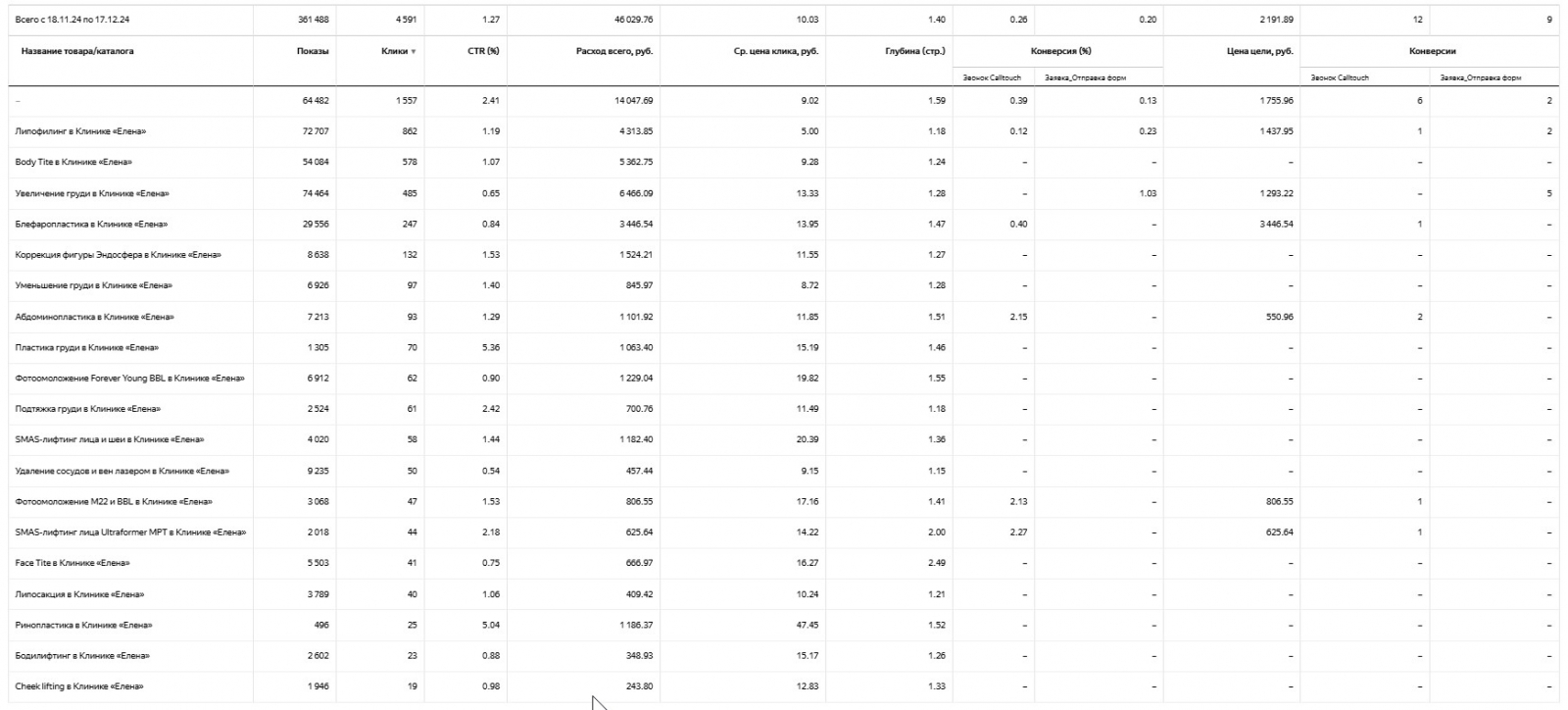Screen dimensions: 1568x710
Task: Click the Название товара/каталога column header
Action: tap(77, 51)
